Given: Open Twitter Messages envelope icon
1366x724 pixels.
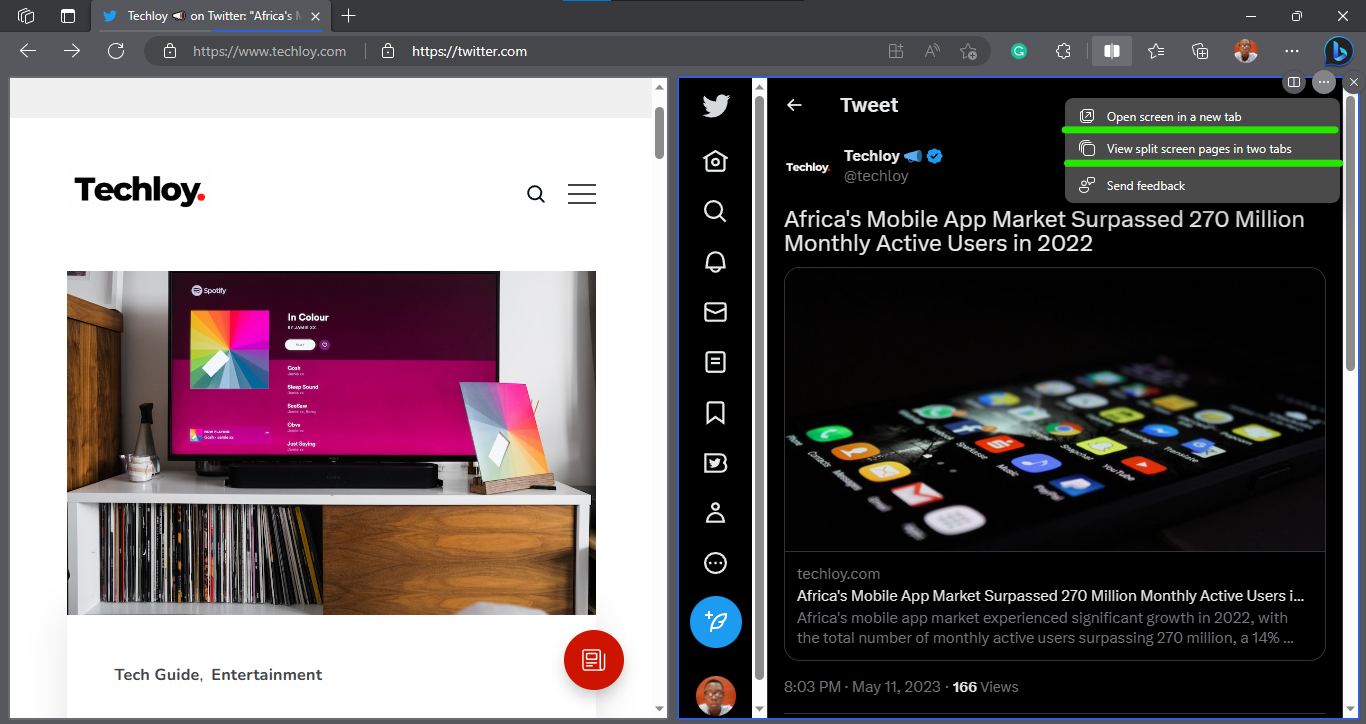Looking at the screenshot, I should [715, 312].
